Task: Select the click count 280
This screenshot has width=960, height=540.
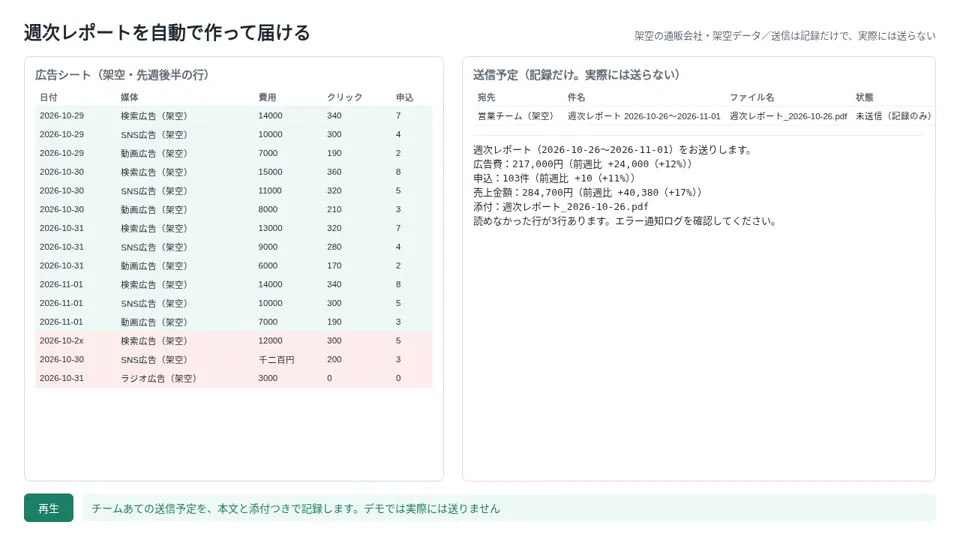Action: pos(334,247)
